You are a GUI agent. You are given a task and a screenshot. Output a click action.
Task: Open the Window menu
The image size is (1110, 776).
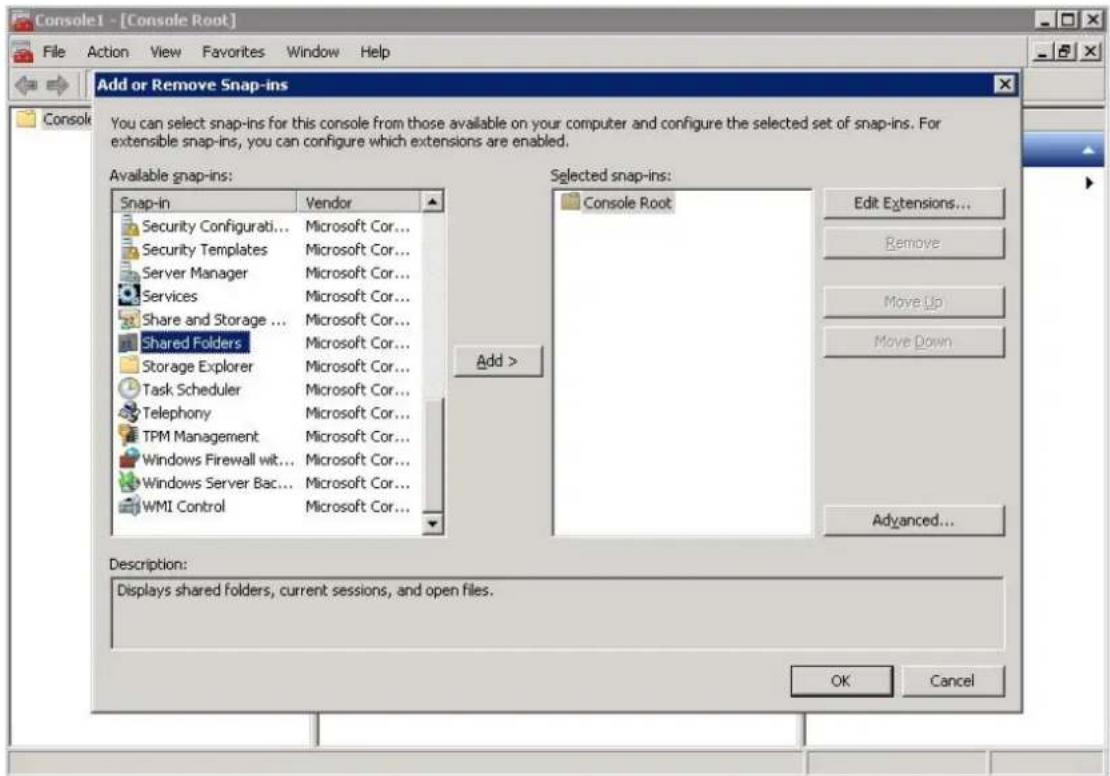[312, 52]
